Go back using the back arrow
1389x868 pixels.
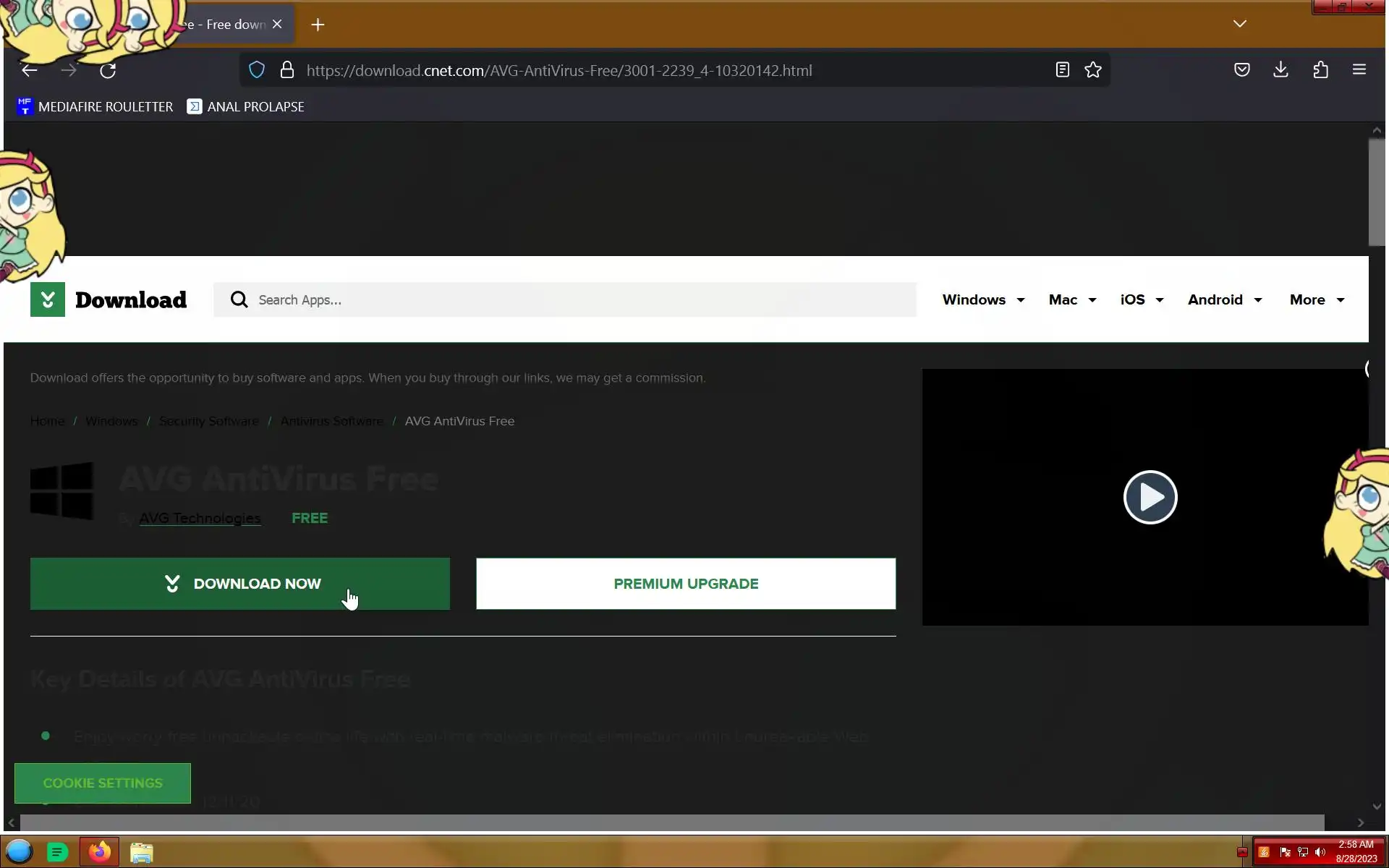(29, 70)
